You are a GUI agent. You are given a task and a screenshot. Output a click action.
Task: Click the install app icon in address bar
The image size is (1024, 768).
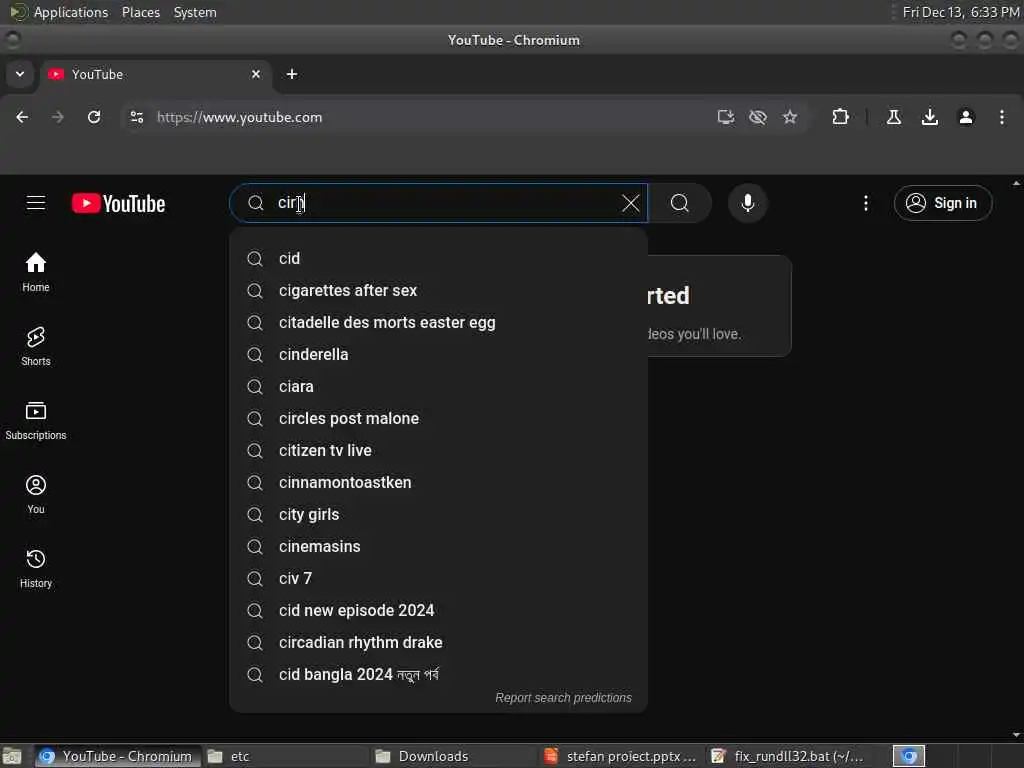click(x=726, y=117)
